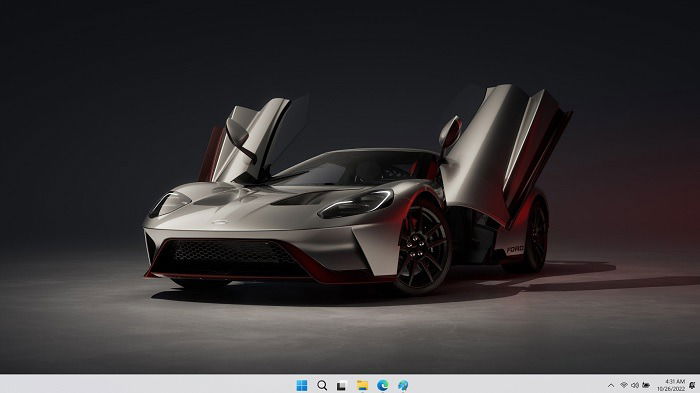700x393 pixels.
Task: Open the notifications bell icon
Action: (692, 385)
